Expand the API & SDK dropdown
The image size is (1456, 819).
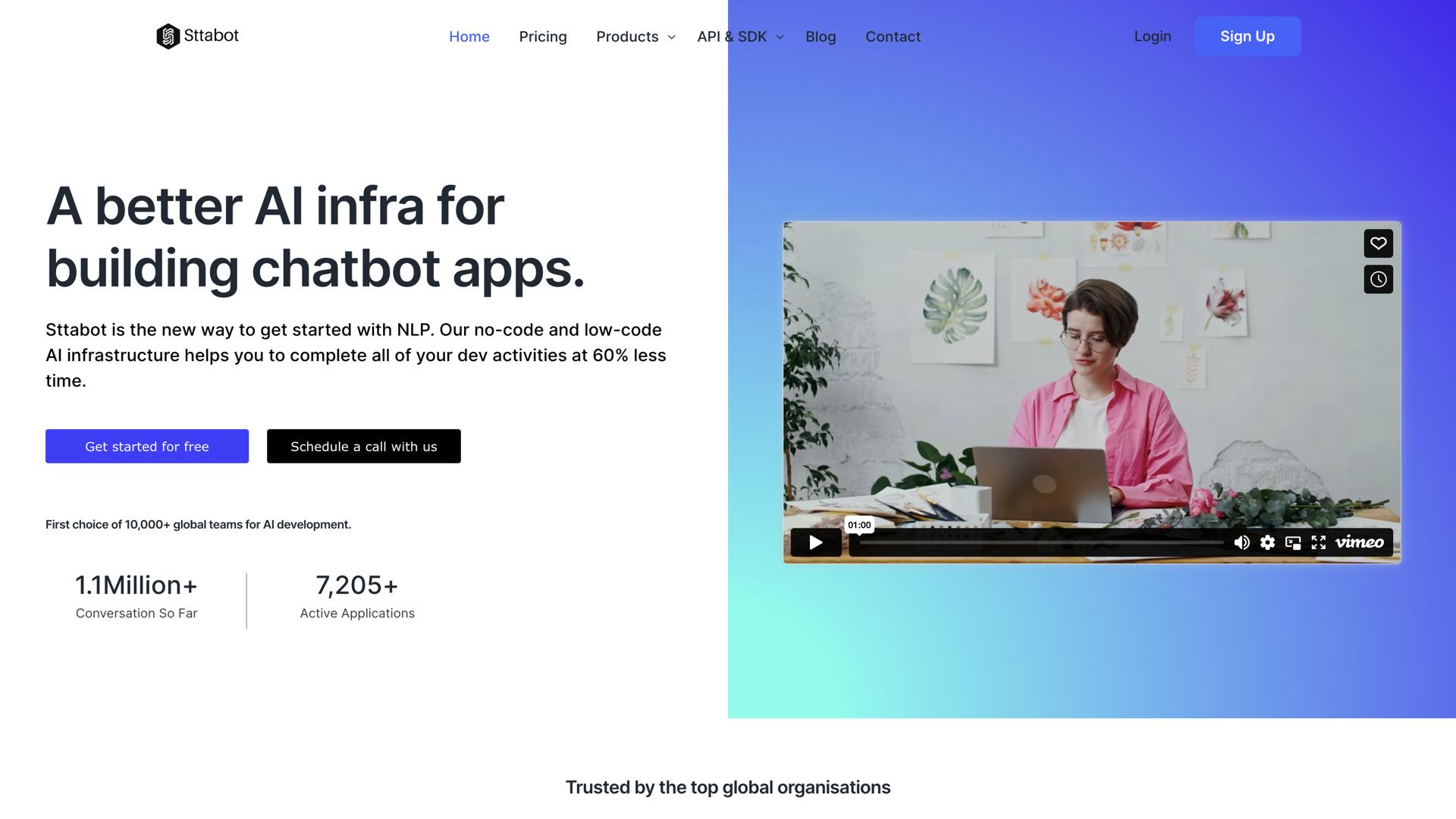coord(740,36)
